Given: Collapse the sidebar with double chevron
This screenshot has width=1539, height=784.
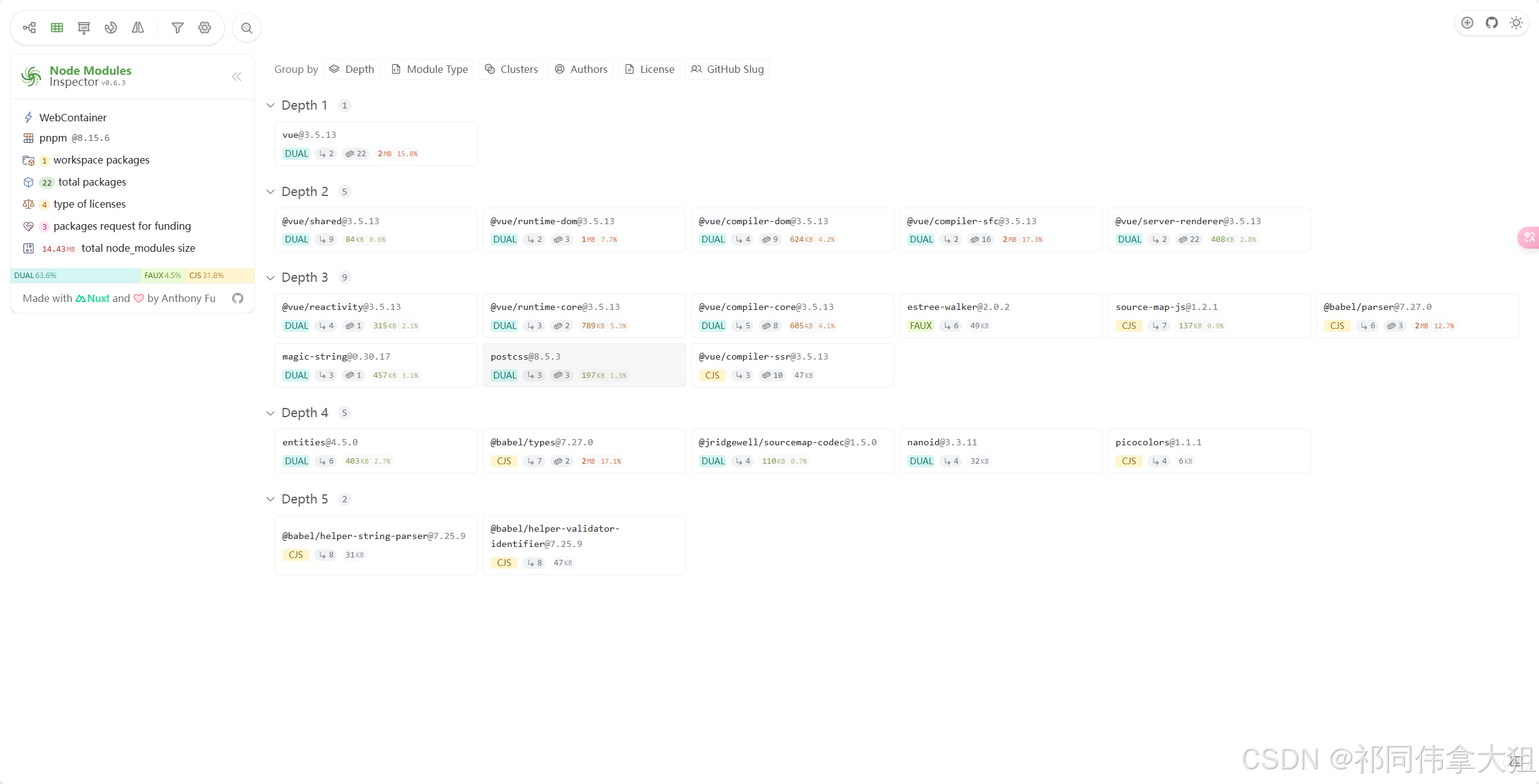Looking at the screenshot, I should coord(237,77).
